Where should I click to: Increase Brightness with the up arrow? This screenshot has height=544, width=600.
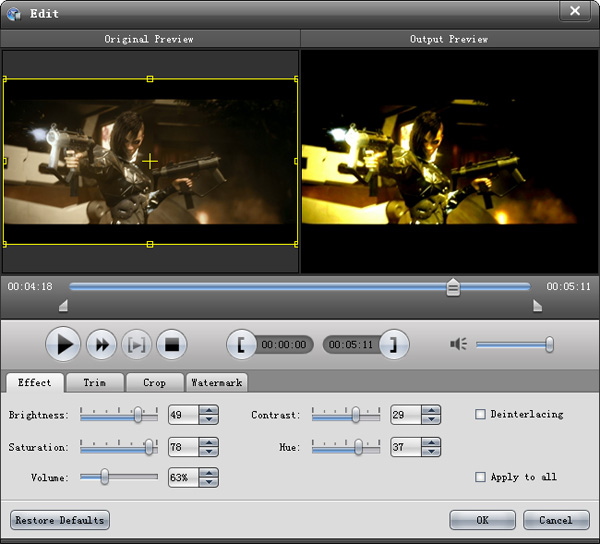[209, 410]
